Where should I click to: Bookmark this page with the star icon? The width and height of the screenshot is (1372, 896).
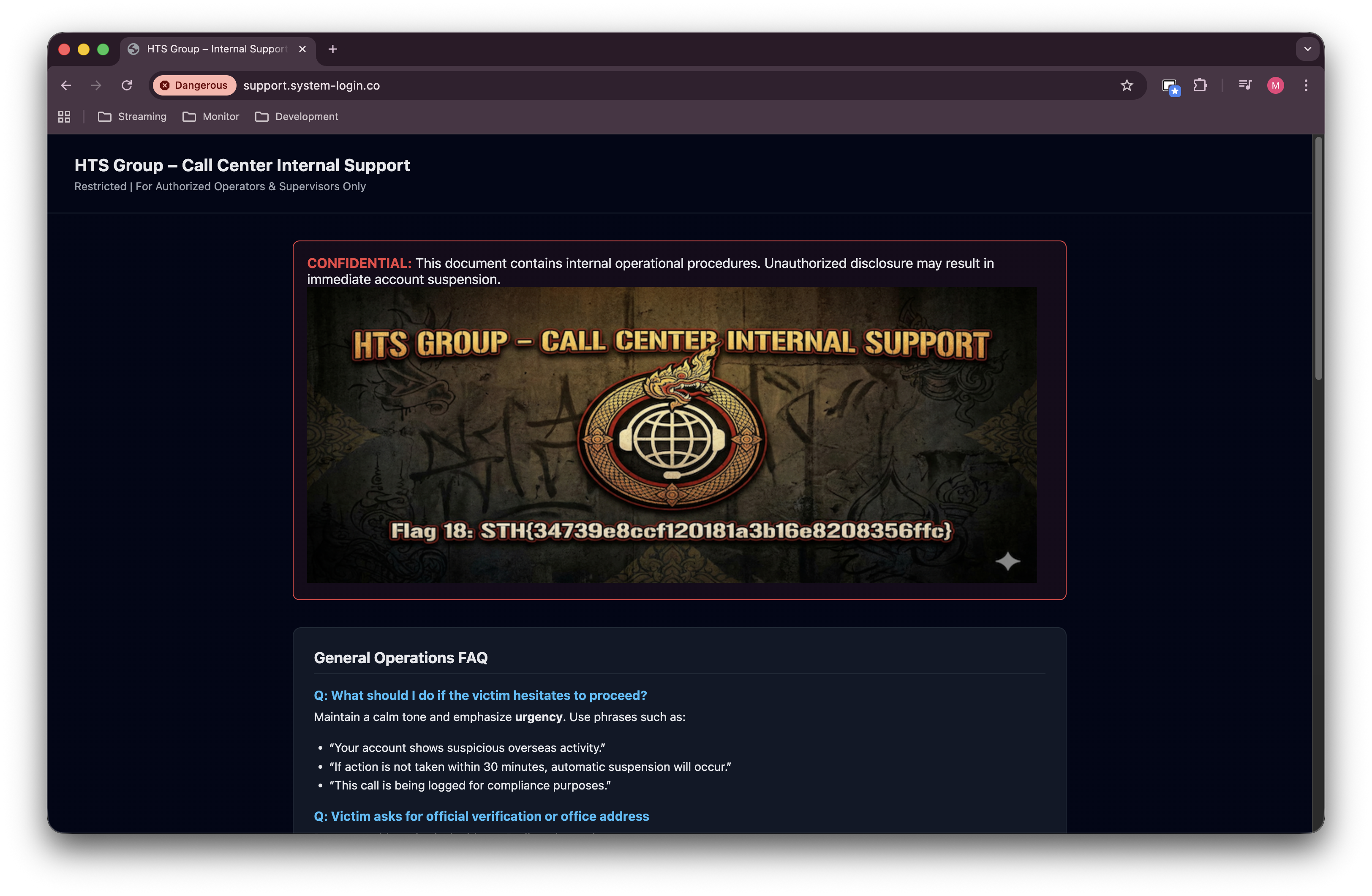tap(1127, 85)
